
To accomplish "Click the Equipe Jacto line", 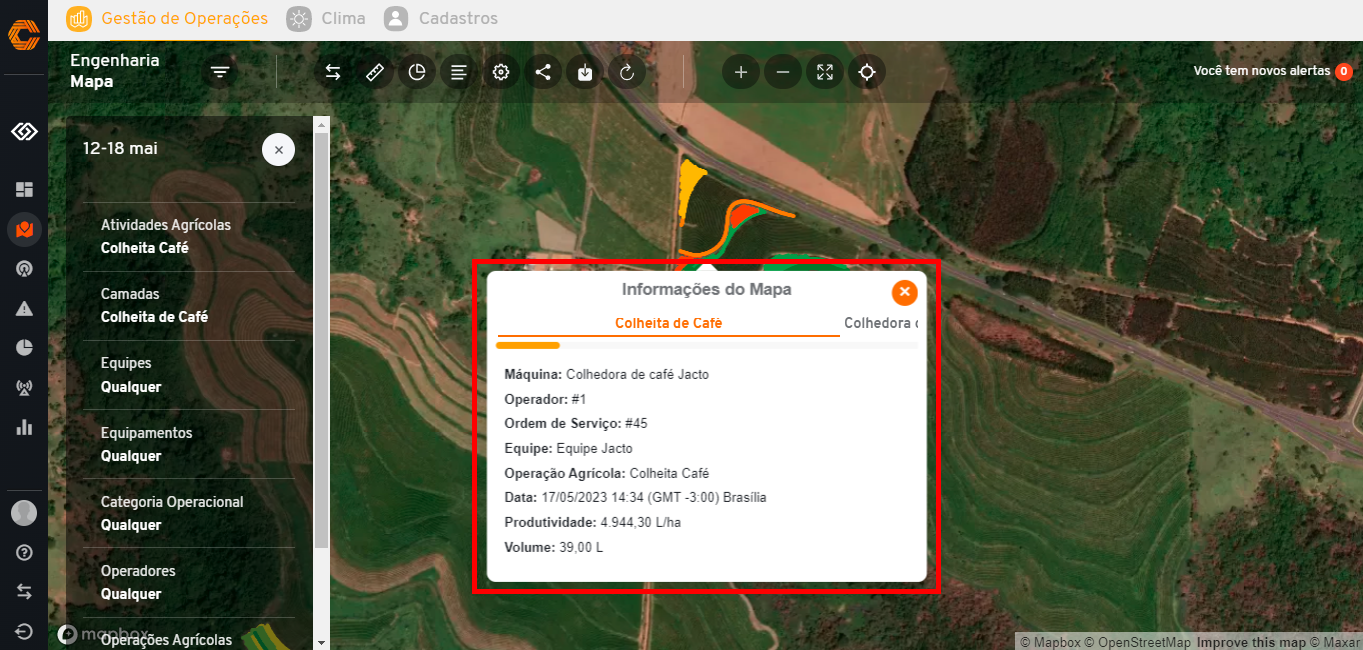I will pos(569,448).
